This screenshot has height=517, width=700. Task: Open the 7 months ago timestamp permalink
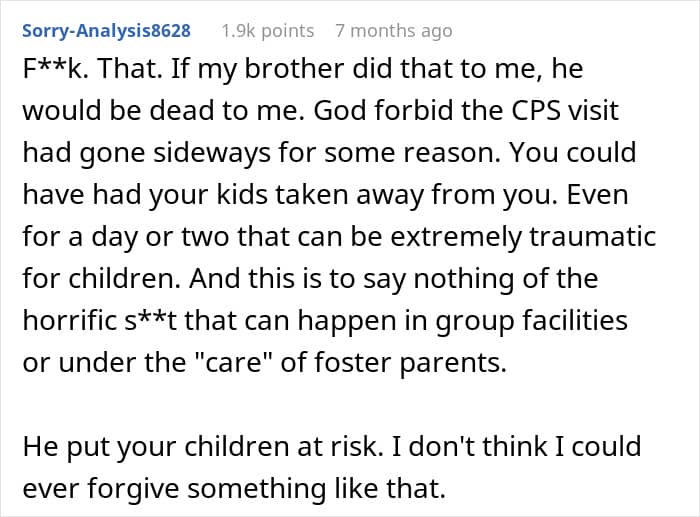coord(394,31)
